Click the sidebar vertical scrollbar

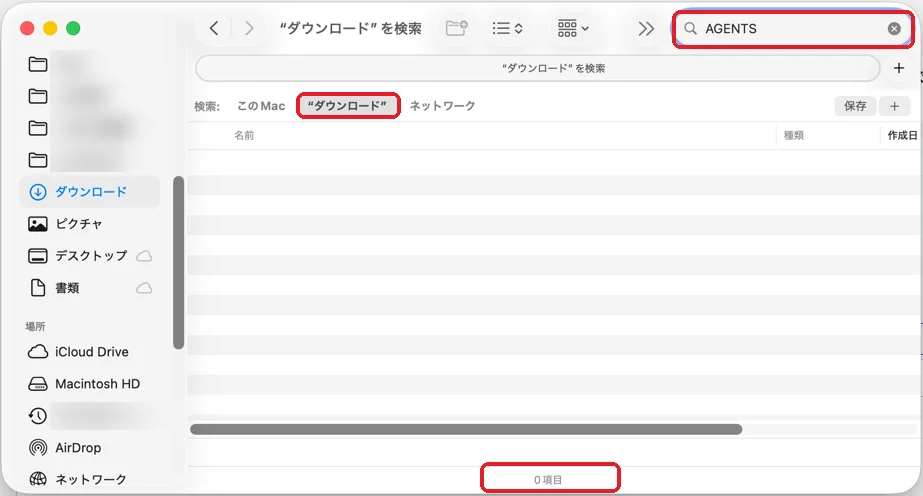[x=178, y=262]
